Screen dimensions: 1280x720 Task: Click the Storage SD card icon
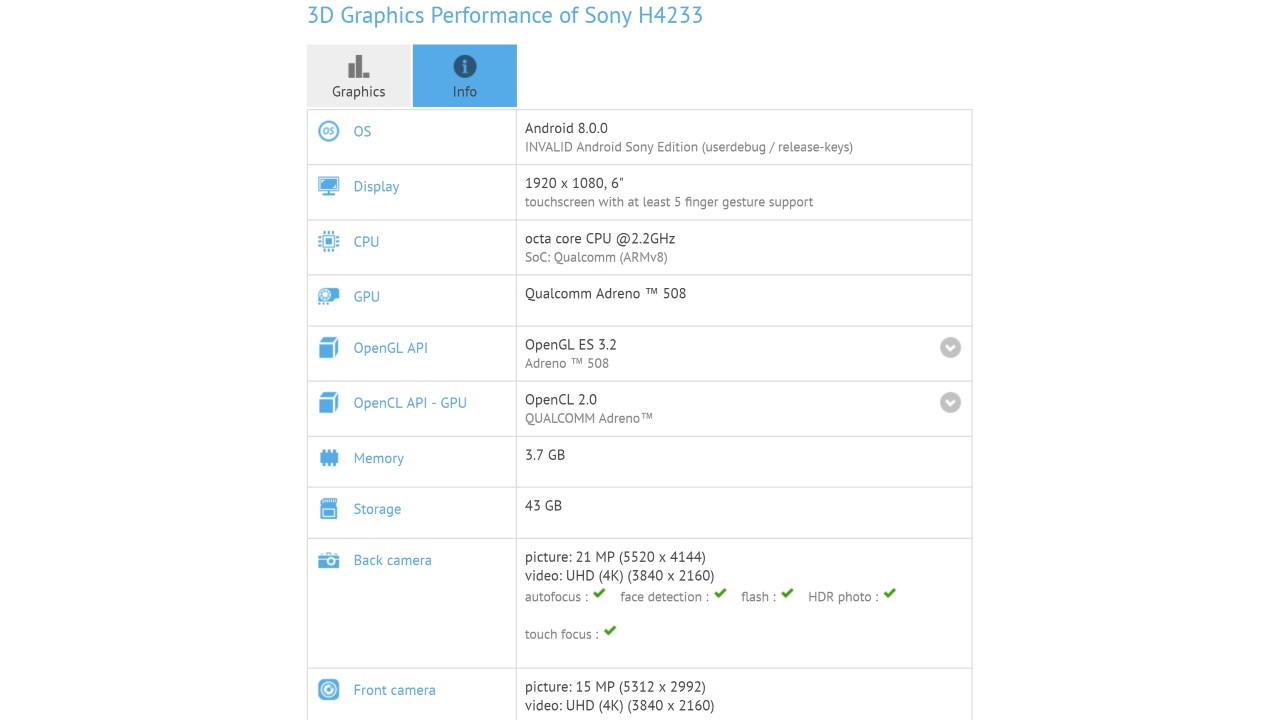pyautogui.click(x=328, y=509)
